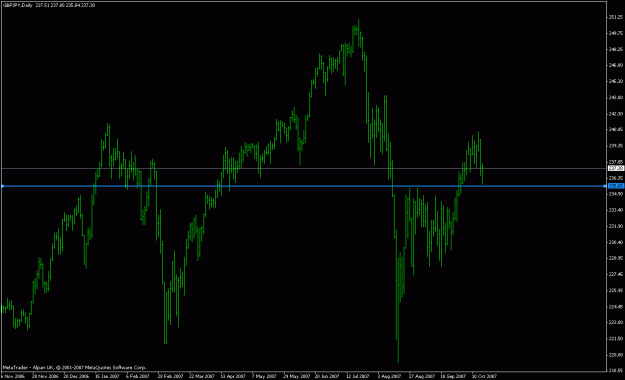Click the 12 Jul 2007 date label
Image resolution: width=625 pixels, height=380 pixels.
tap(358, 376)
